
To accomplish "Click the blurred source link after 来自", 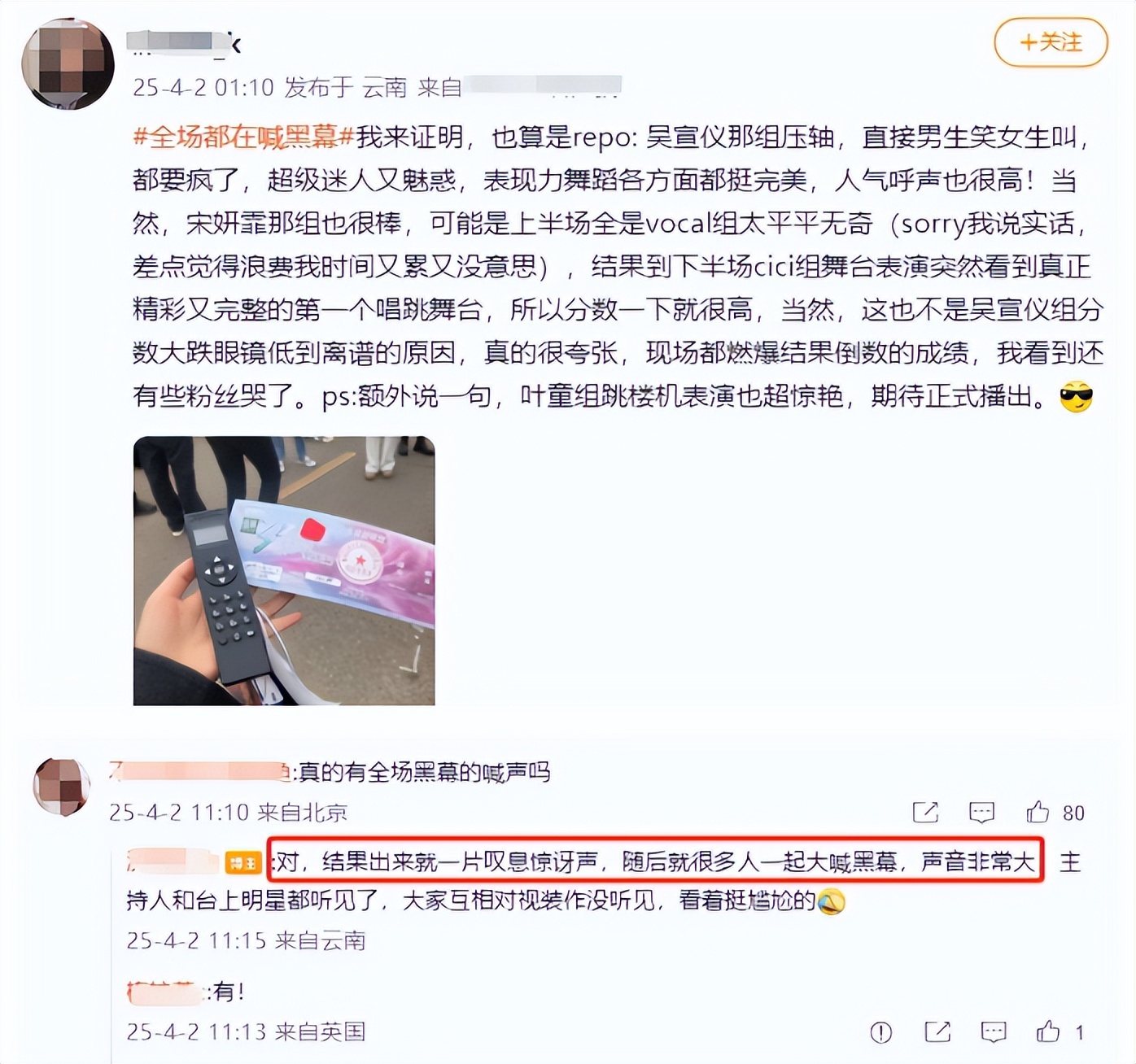I will [x=543, y=86].
